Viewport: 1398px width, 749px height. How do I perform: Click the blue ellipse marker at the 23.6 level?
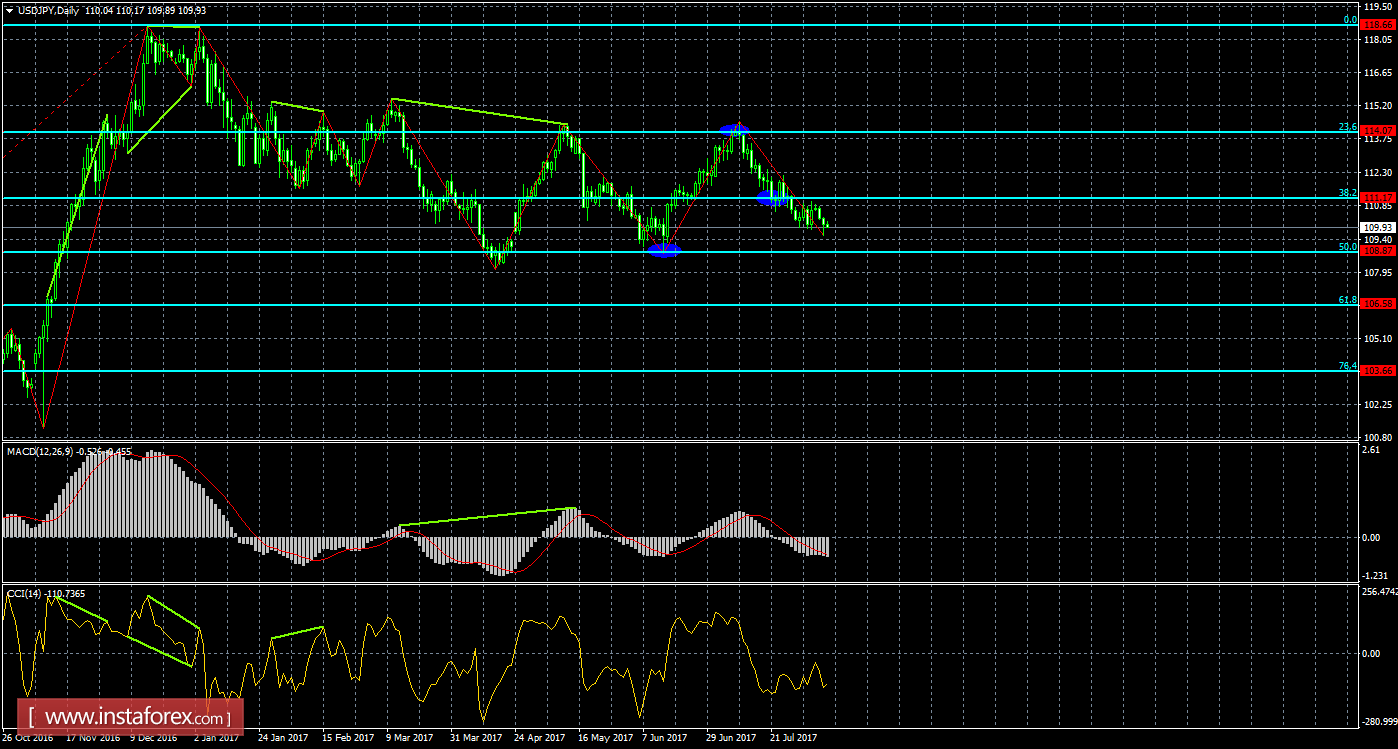(x=734, y=129)
